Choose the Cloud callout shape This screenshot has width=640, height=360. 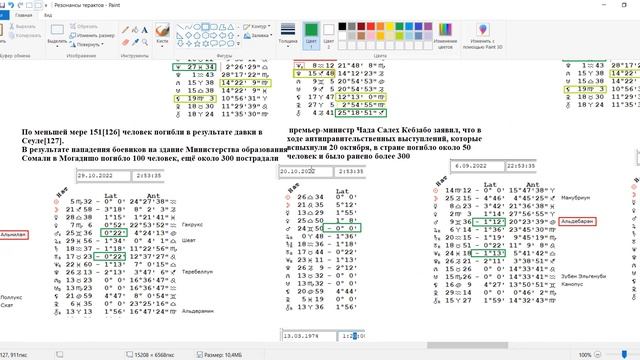[231, 44]
